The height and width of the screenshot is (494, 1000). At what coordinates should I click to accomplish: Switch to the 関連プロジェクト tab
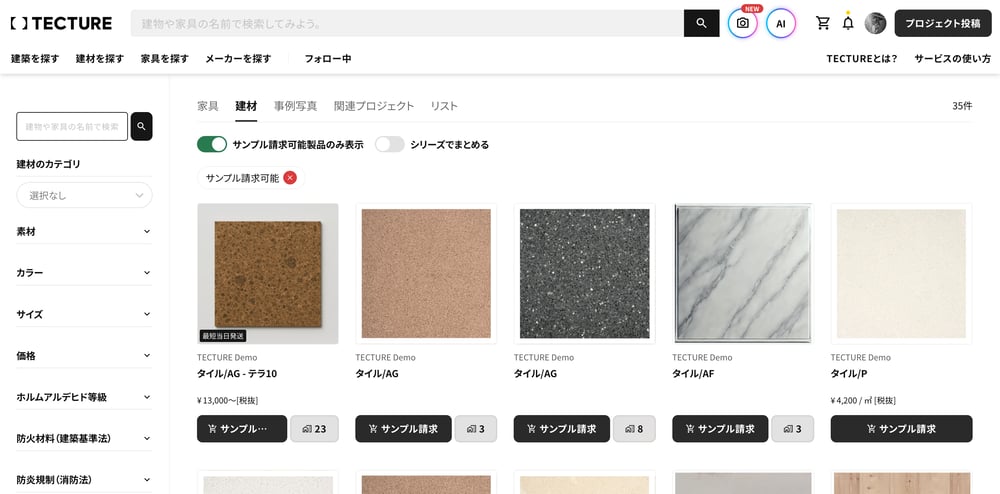click(x=374, y=106)
